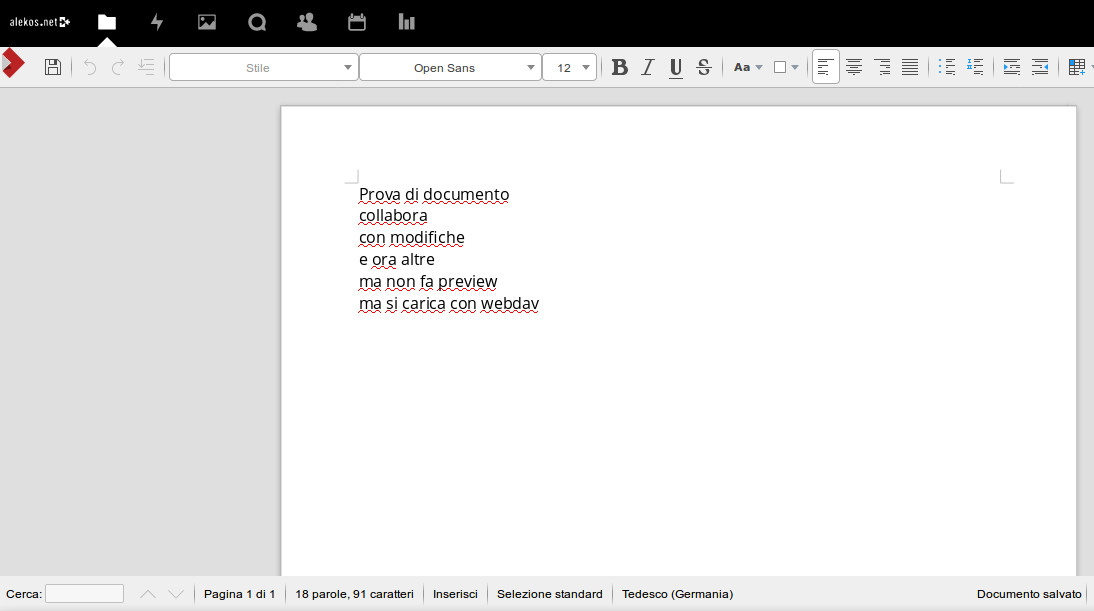Insert a table using the table icon
This screenshot has width=1094, height=611.
(1076, 67)
